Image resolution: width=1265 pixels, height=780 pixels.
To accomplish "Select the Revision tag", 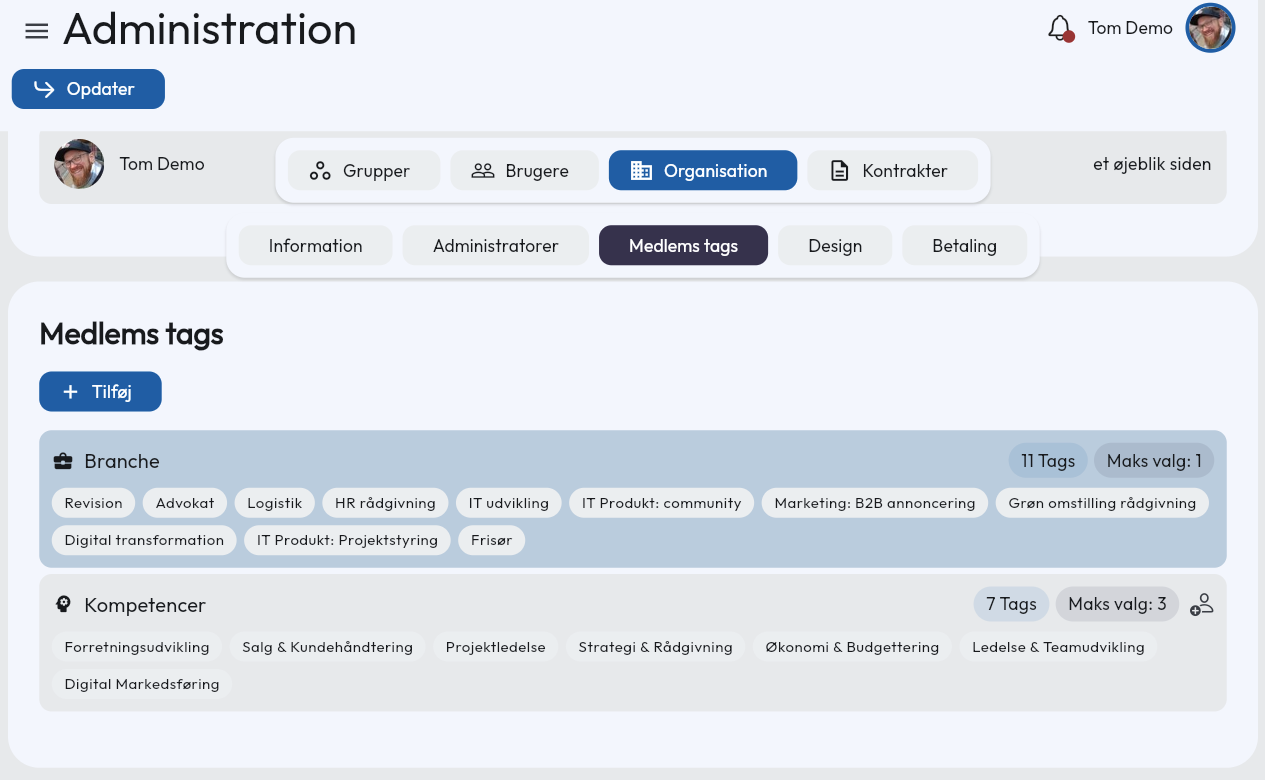I will coord(93,503).
